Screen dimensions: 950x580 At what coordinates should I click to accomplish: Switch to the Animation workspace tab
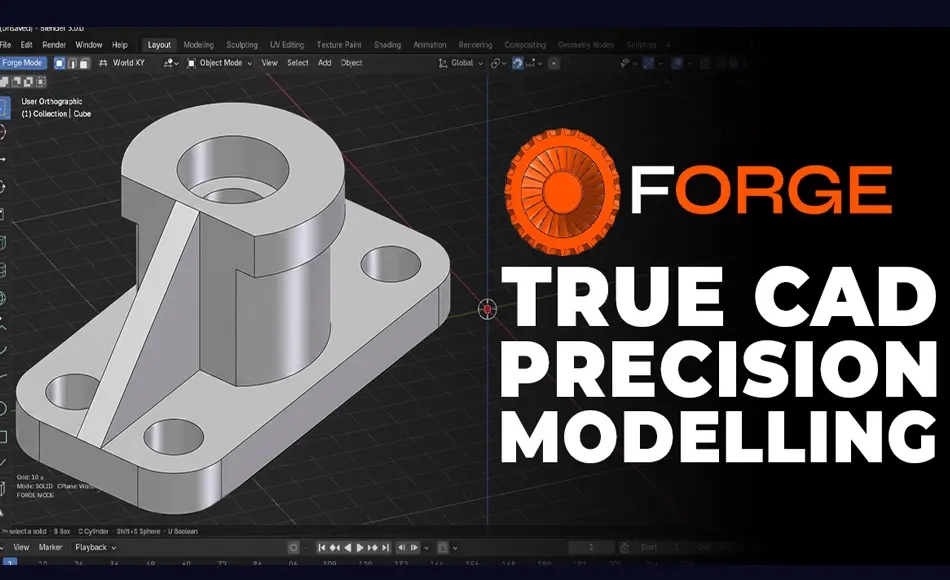click(430, 45)
